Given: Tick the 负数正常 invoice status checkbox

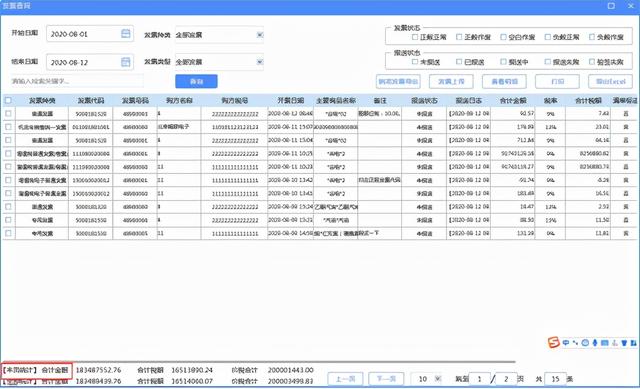Looking at the screenshot, I should point(548,37).
